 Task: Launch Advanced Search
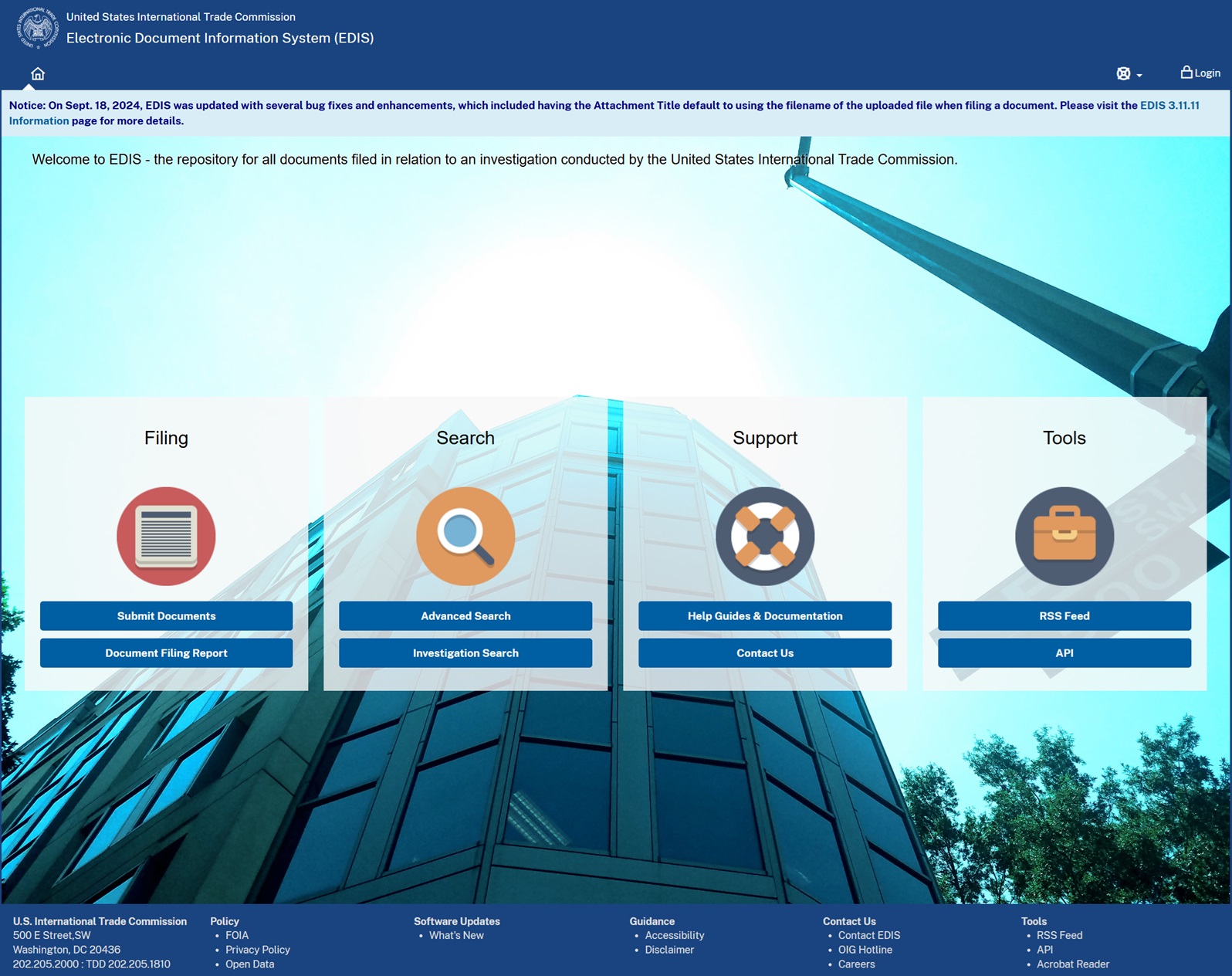(465, 616)
